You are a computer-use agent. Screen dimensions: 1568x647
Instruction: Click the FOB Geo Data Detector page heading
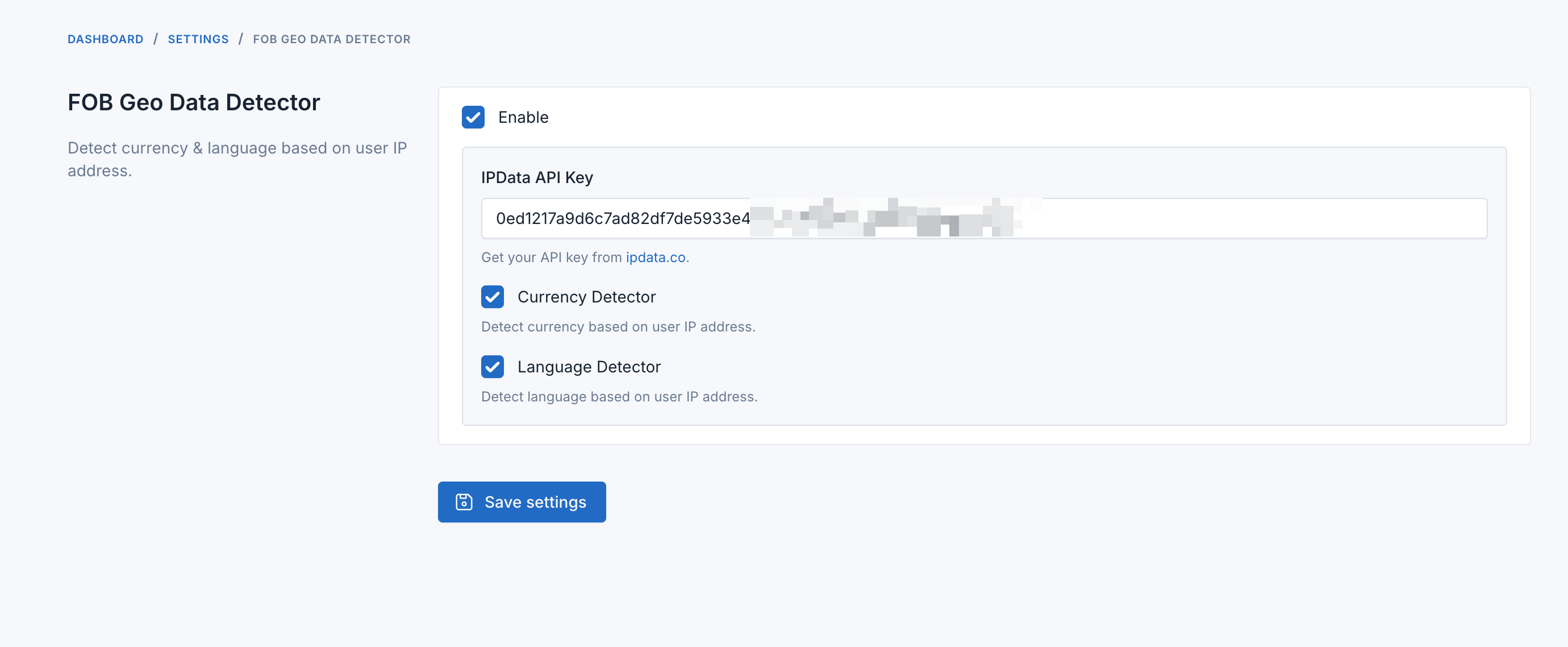tap(194, 102)
